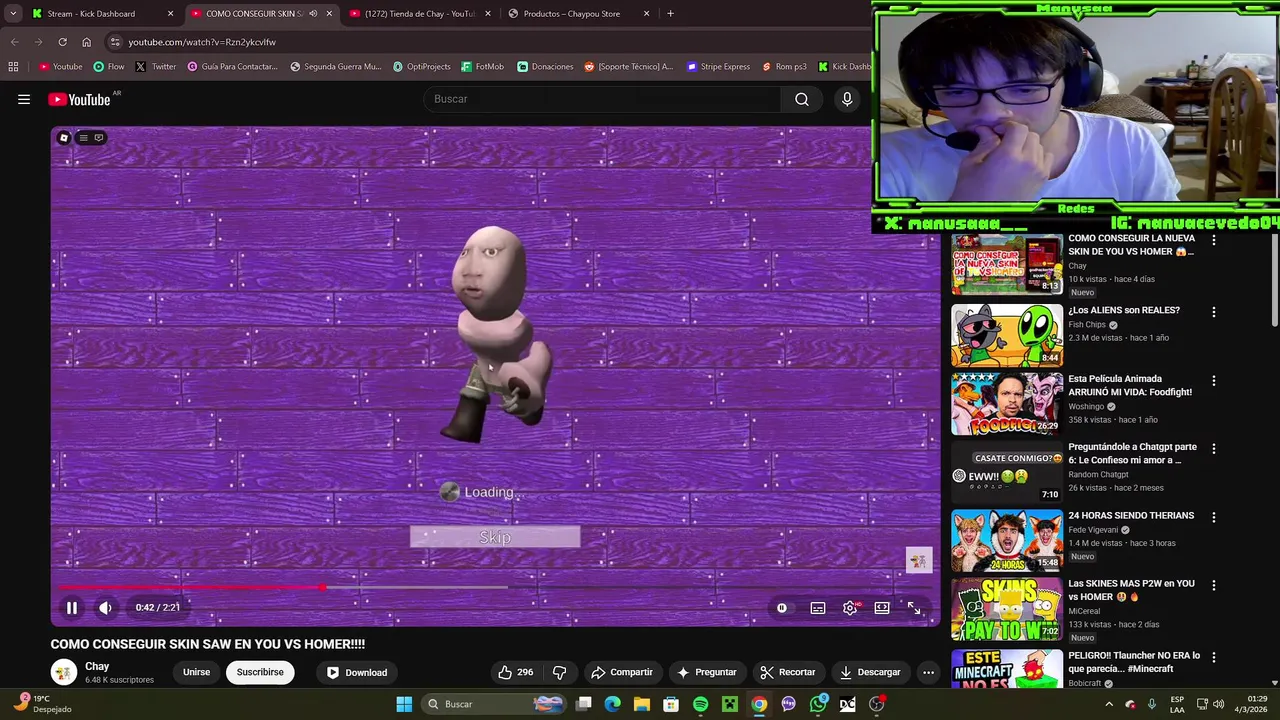
Task: Open the player settings gear
Action: [x=850, y=607]
